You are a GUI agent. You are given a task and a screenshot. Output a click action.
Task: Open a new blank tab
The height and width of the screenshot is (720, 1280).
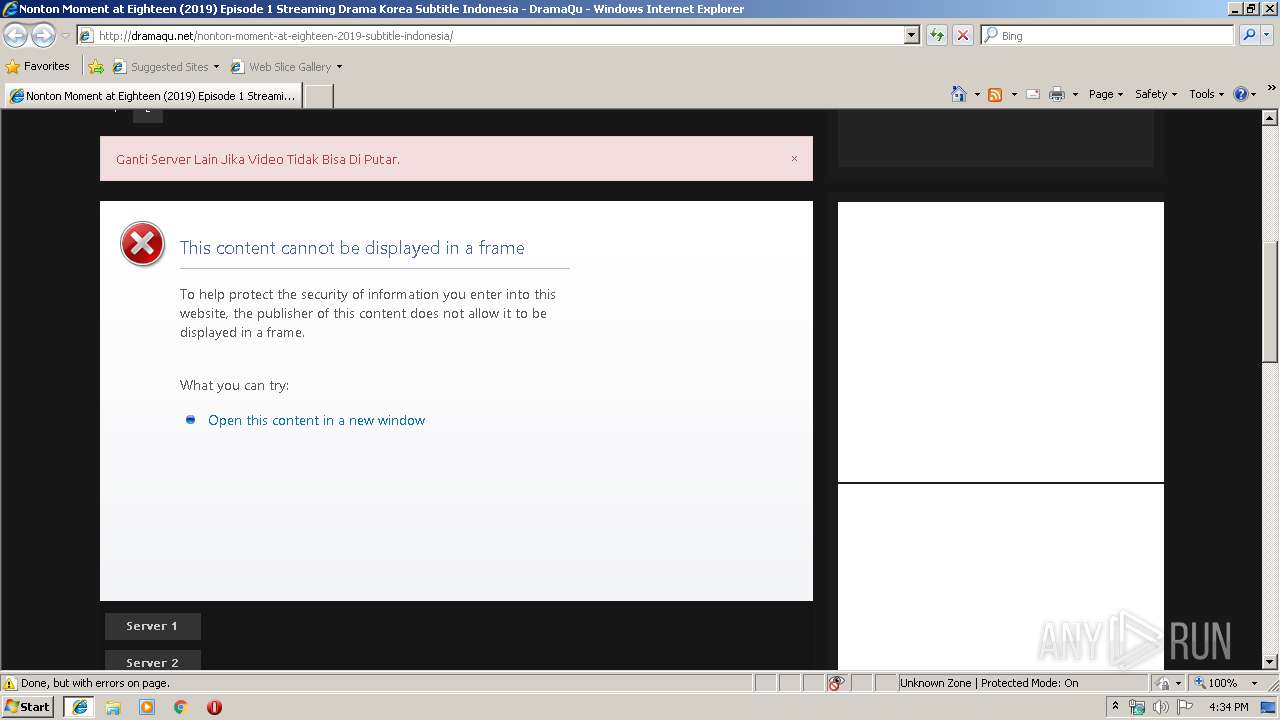(x=318, y=96)
